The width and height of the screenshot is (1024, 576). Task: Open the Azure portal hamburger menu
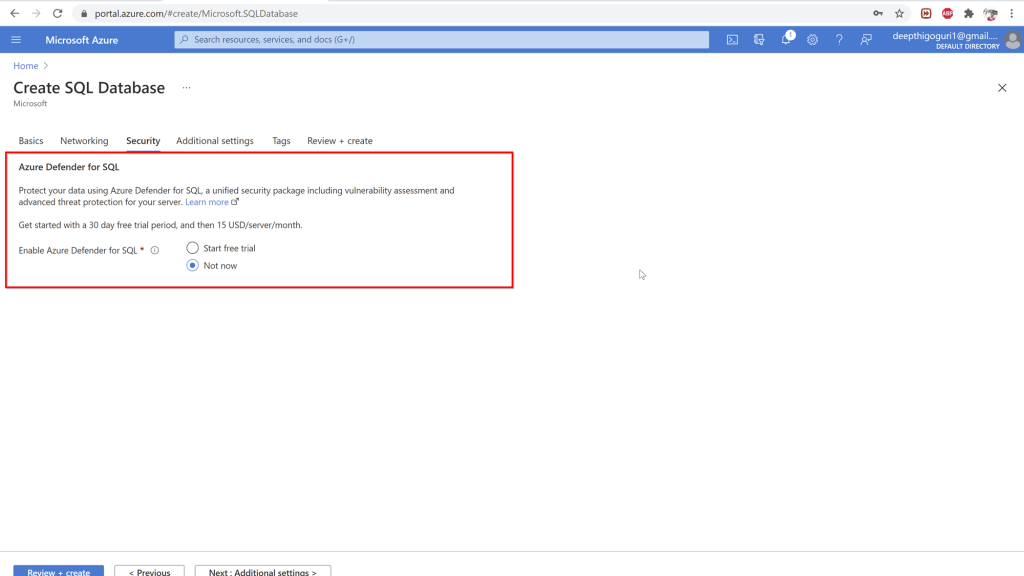[16, 40]
